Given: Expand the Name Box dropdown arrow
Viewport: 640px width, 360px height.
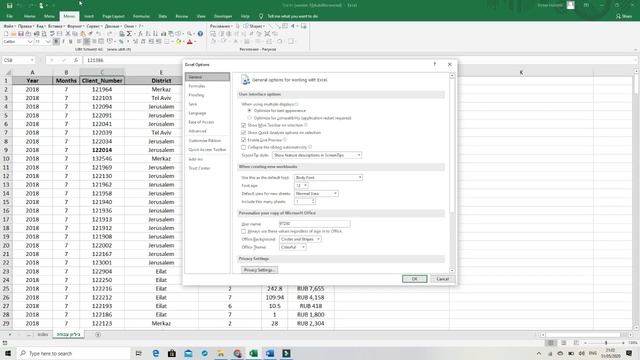Looking at the screenshot, I should [32, 60].
